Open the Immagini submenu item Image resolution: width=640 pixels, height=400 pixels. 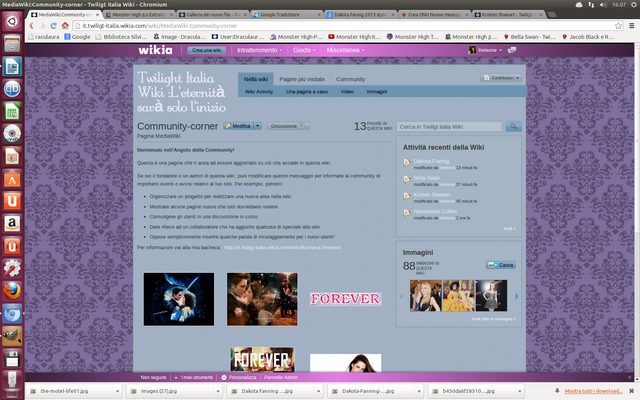pyautogui.click(x=377, y=91)
